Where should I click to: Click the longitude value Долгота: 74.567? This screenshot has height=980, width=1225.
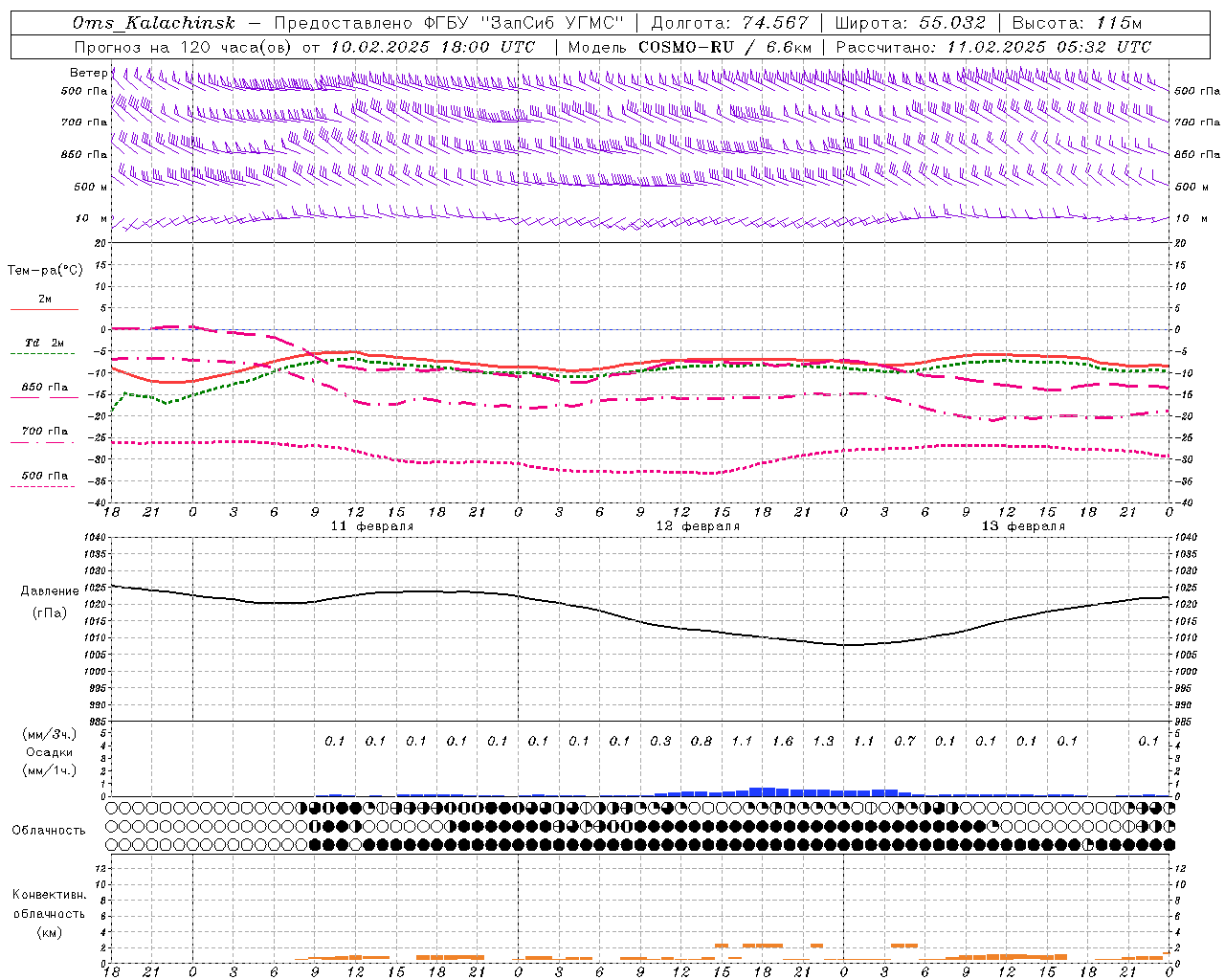(x=730, y=23)
